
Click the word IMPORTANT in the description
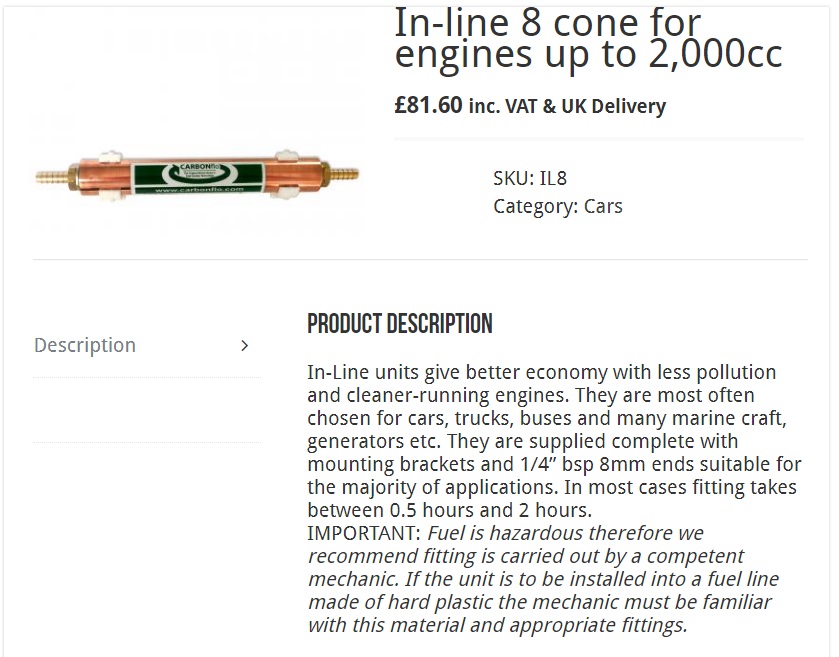tap(364, 533)
